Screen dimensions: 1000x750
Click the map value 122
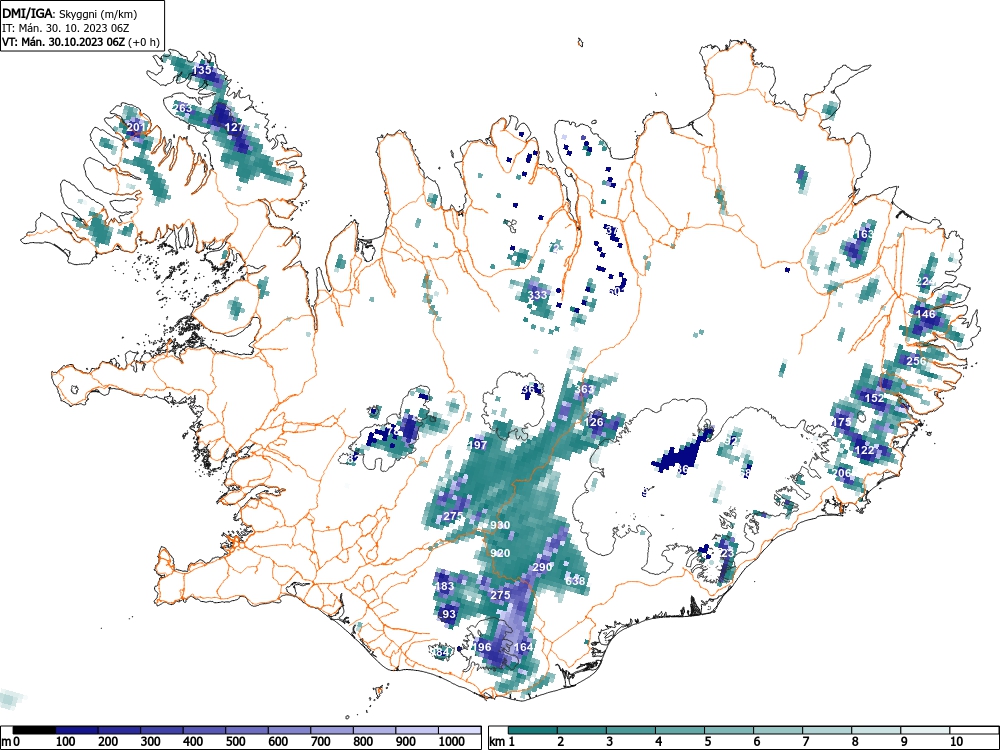[x=865, y=450]
